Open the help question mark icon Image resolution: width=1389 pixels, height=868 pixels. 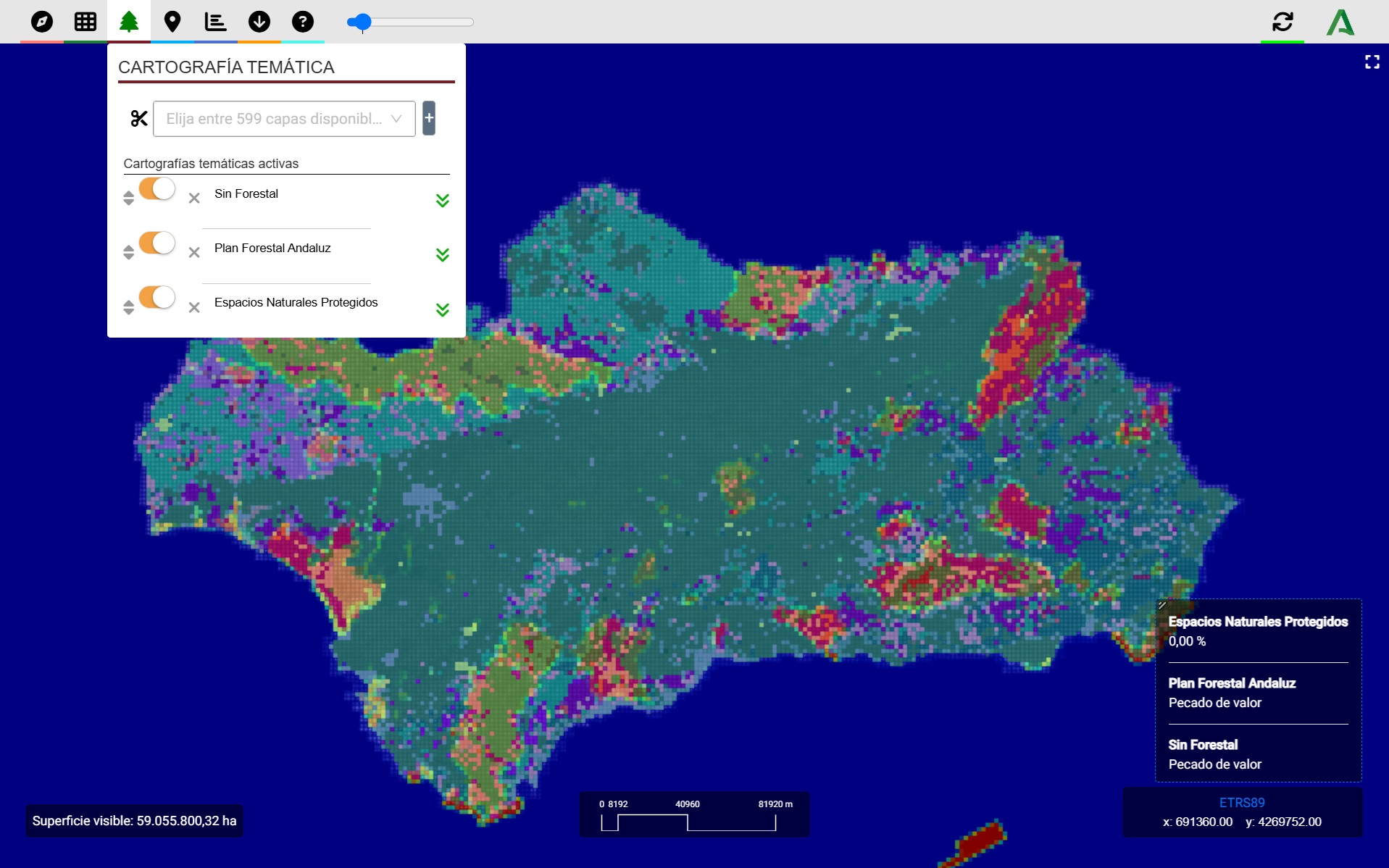coord(302,22)
